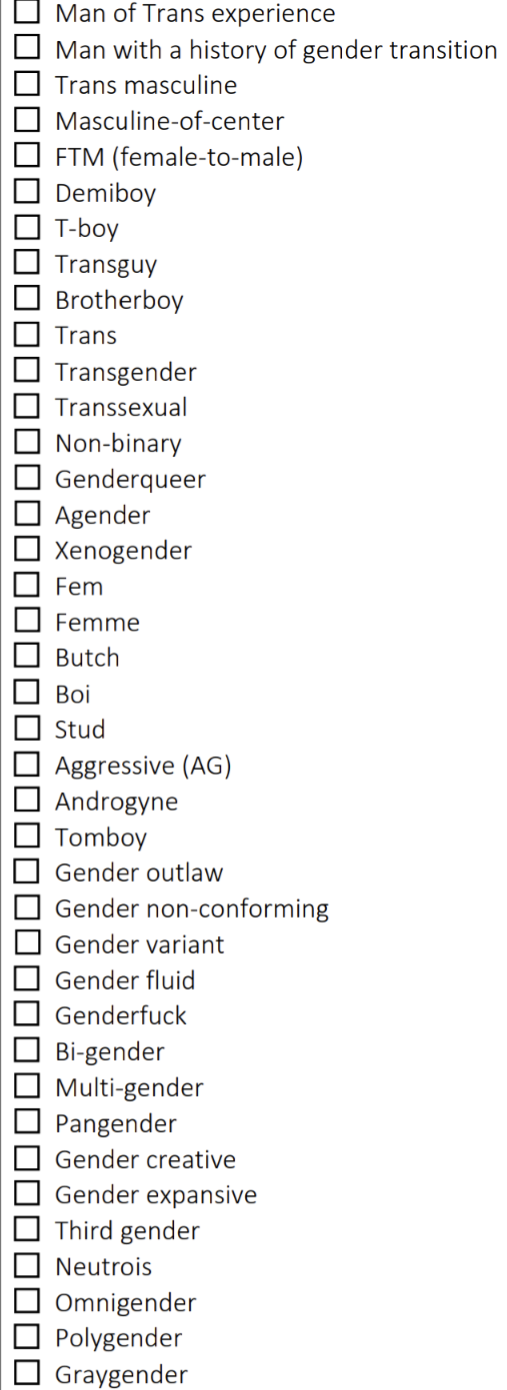
Task: Tick the Bi-gender checkbox
Action: tap(27, 1052)
